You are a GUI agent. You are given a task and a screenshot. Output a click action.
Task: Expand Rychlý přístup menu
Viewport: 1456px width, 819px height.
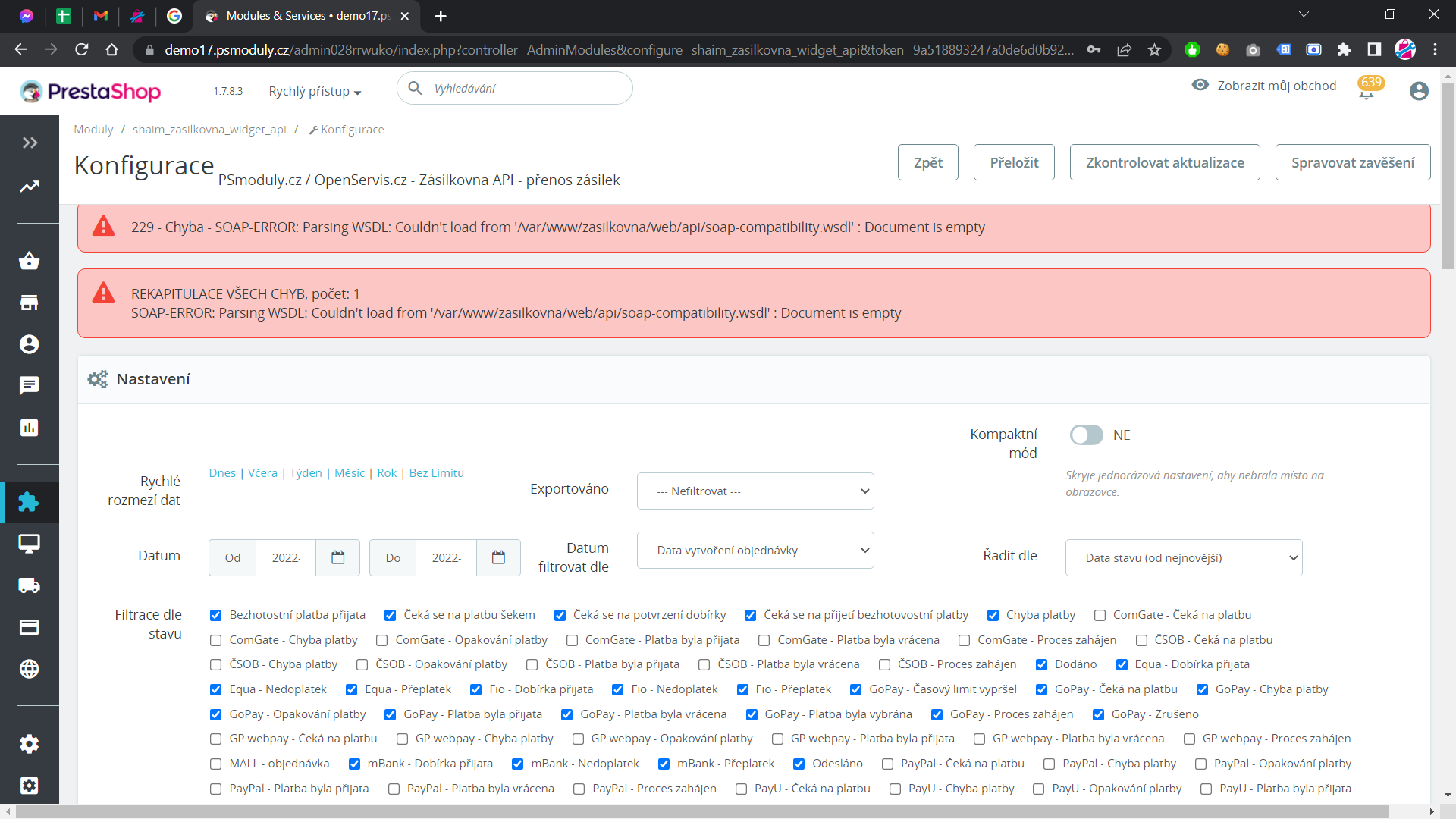(x=315, y=91)
